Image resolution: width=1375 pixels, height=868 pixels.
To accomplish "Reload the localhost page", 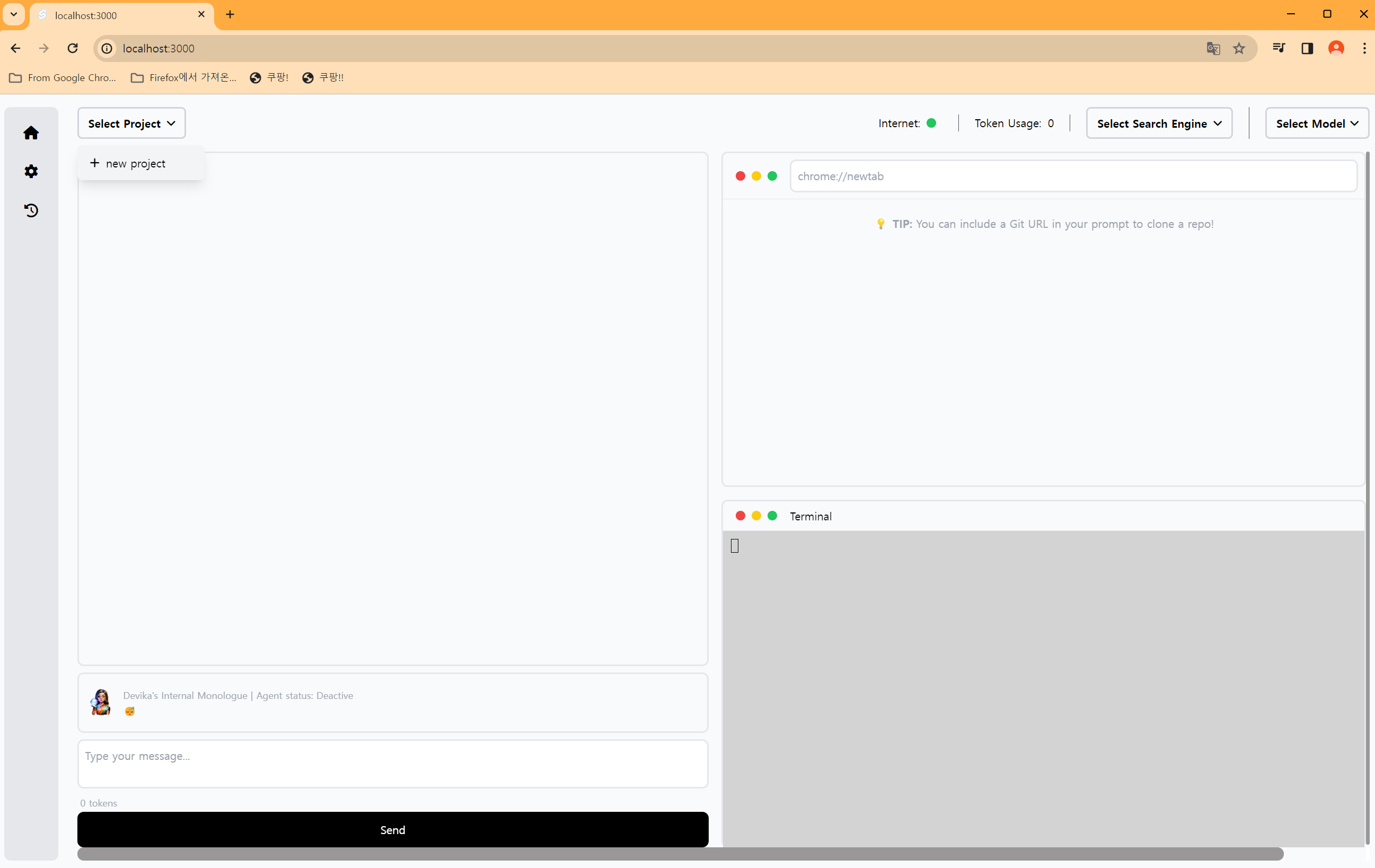I will pyautogui.click(x=73, y=49).
